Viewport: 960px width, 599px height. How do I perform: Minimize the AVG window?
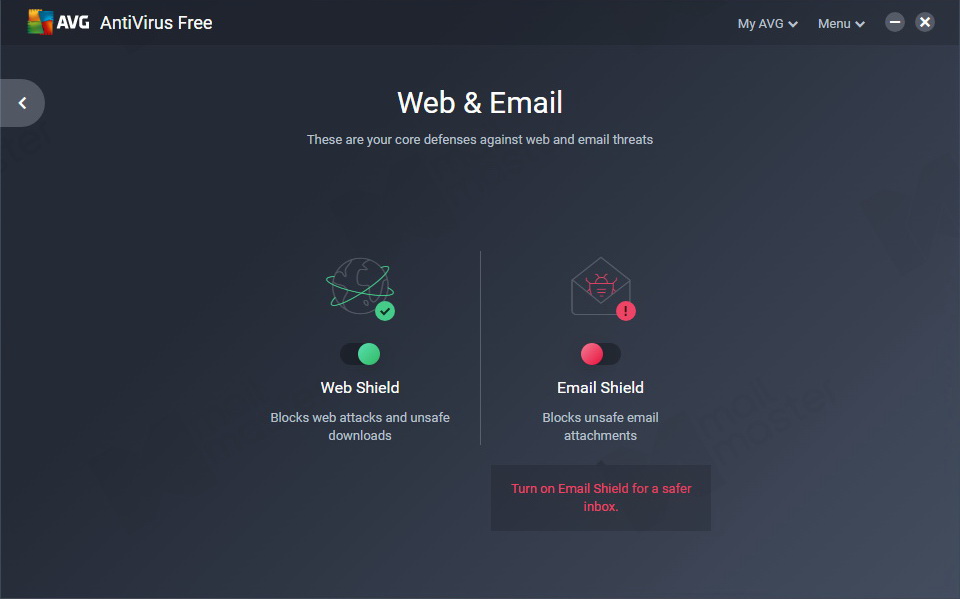[894, 23]
